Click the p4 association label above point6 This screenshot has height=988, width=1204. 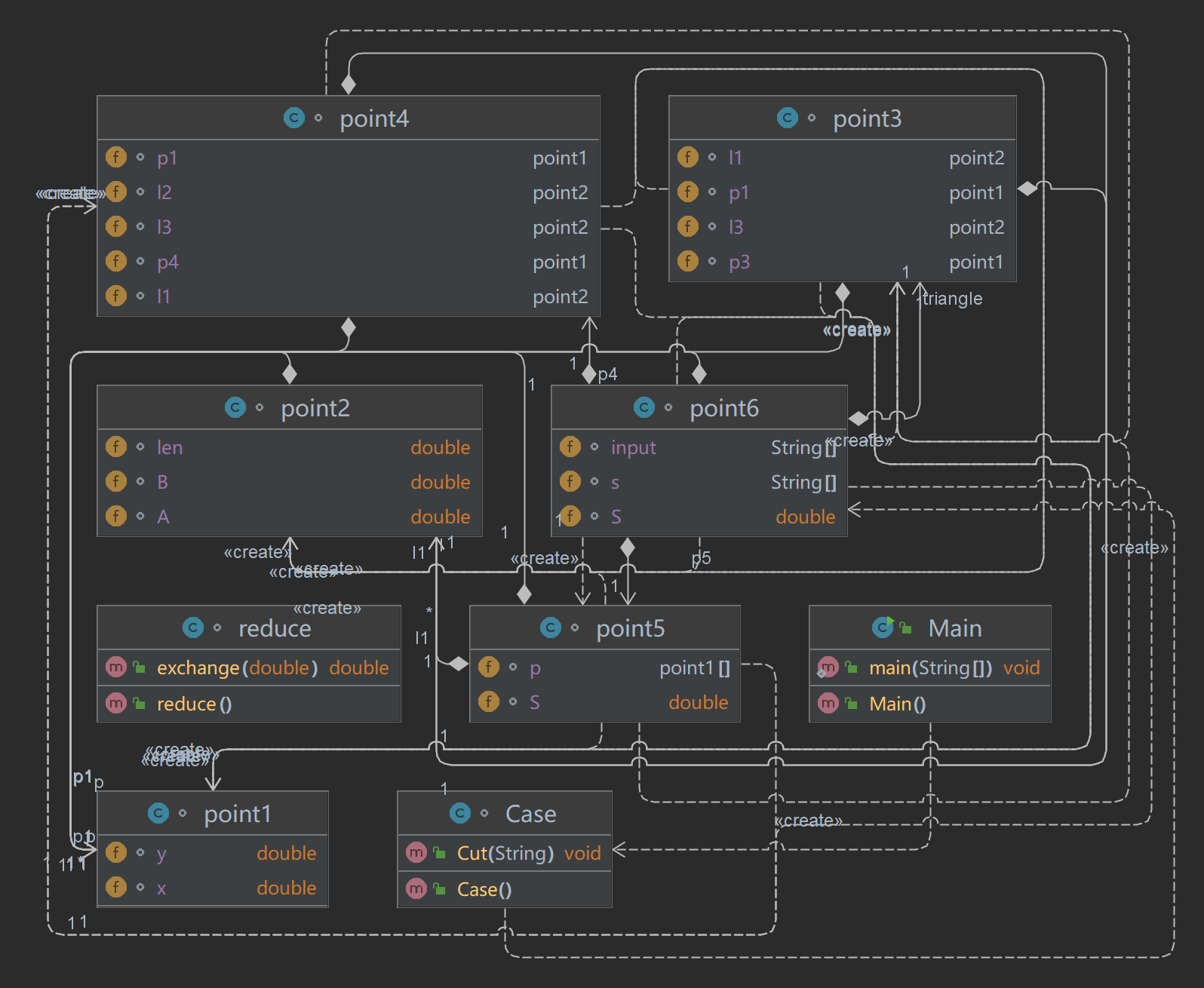607,373
